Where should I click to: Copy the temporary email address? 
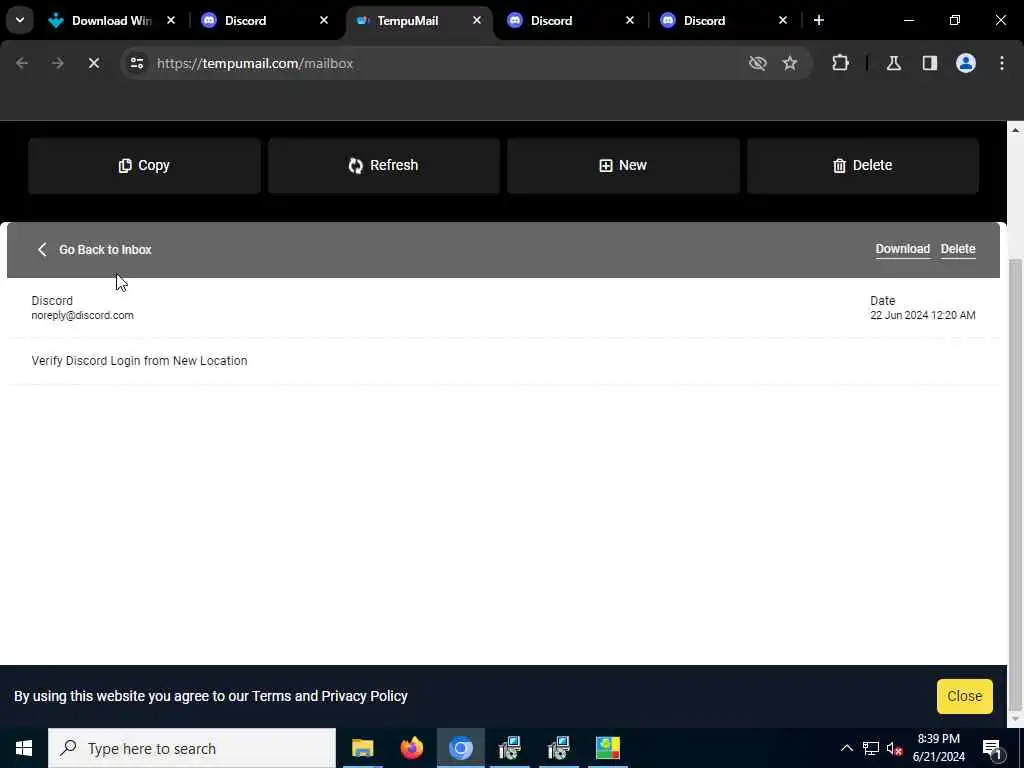point(144,166)
